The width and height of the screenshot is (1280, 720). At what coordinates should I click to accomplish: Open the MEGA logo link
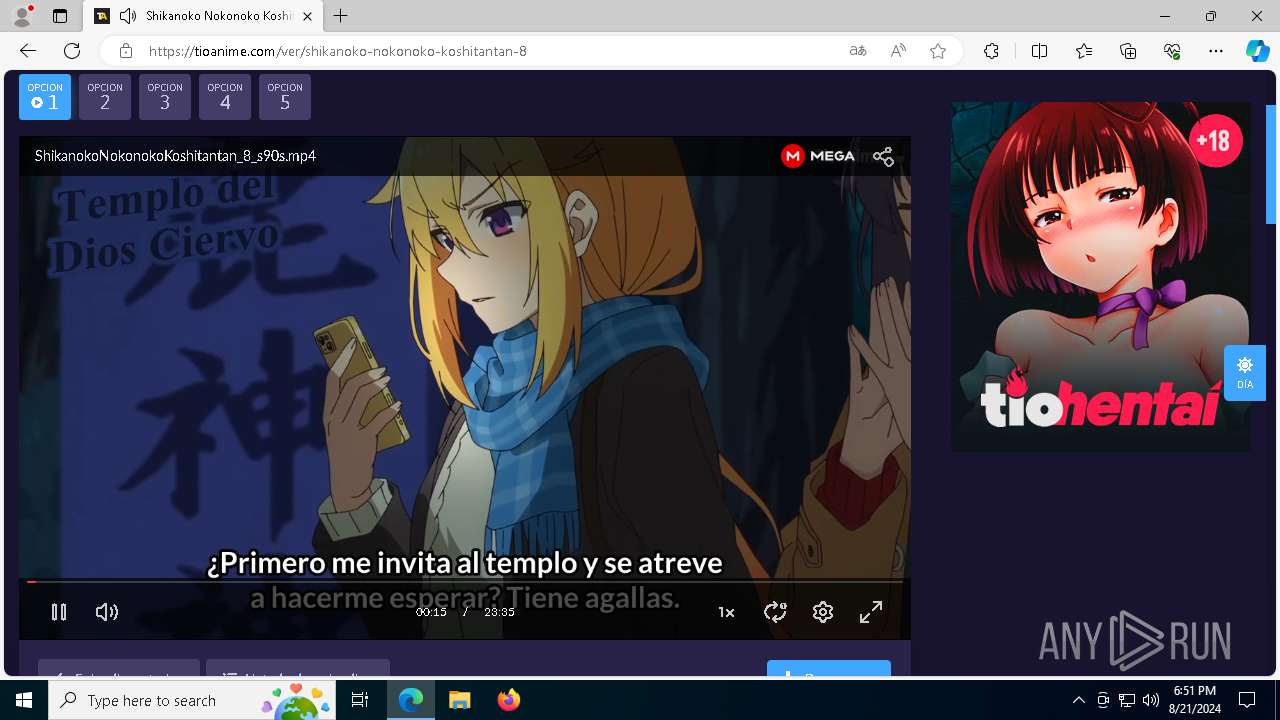click(x=818, y=156)
